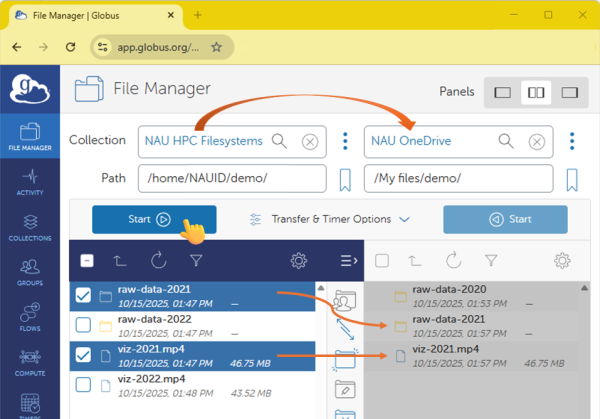The height and width of the screenshot is (419, 600).
Task: Select File Manager in the sidebar
Action: click(x=29, y=137)
